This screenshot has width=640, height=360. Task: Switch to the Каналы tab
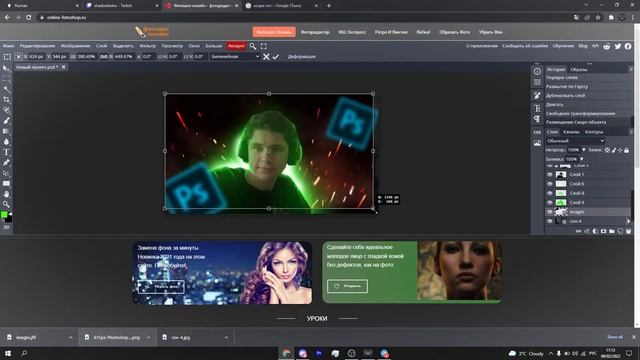pos(571,132)
